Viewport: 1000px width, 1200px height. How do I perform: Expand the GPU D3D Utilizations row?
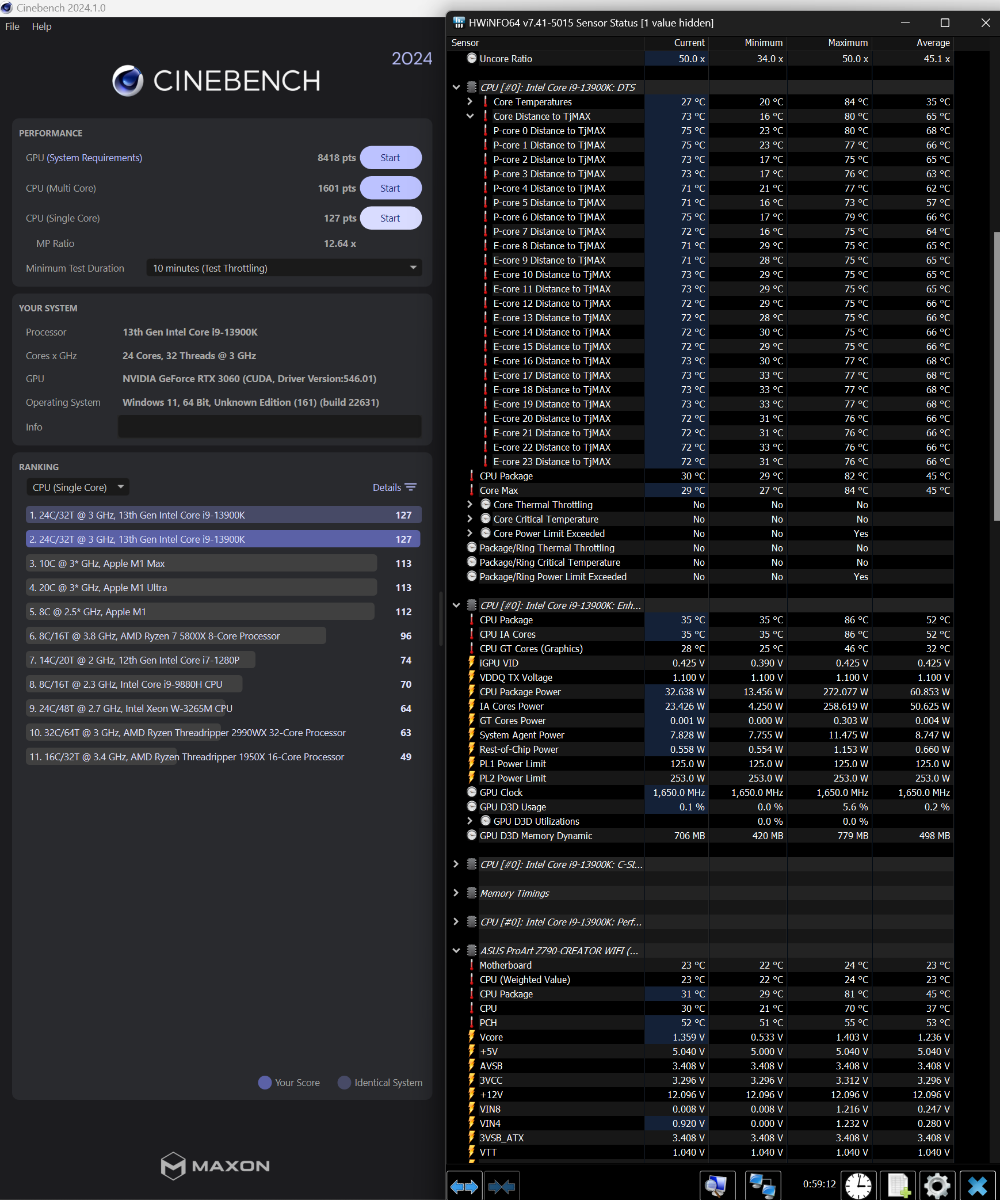(470, 821)
